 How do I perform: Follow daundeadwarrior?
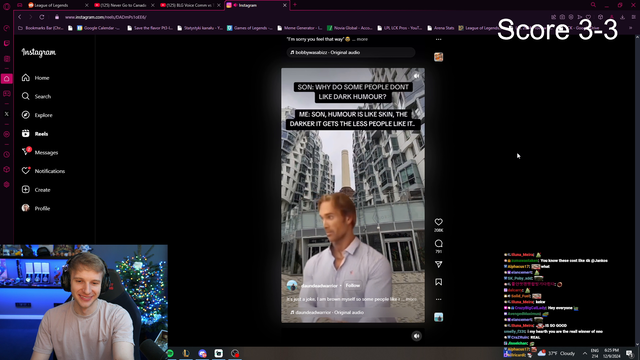coord(353,285)
